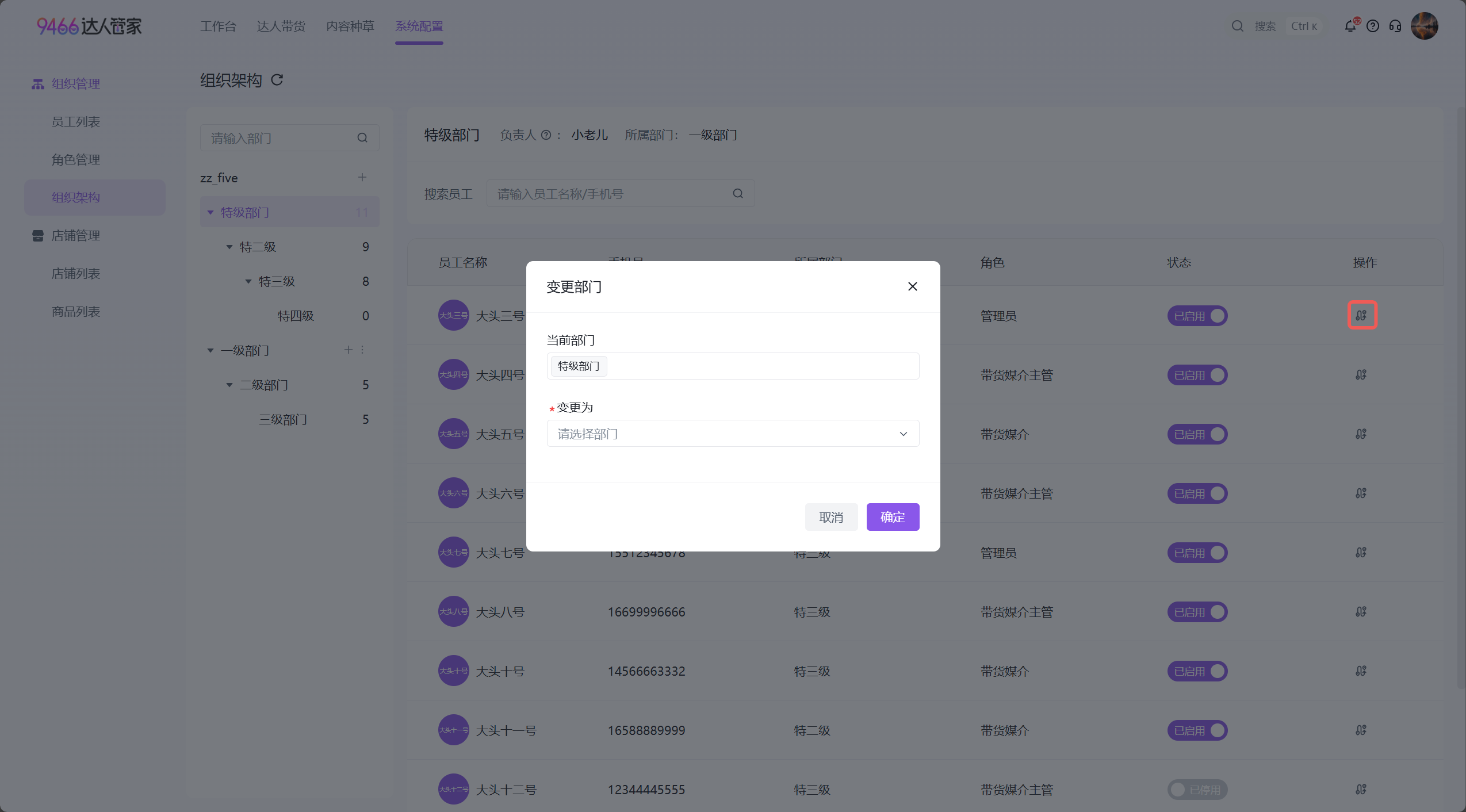Change department for 大头六号
1466x812 pixels.
click(1361, 493)
